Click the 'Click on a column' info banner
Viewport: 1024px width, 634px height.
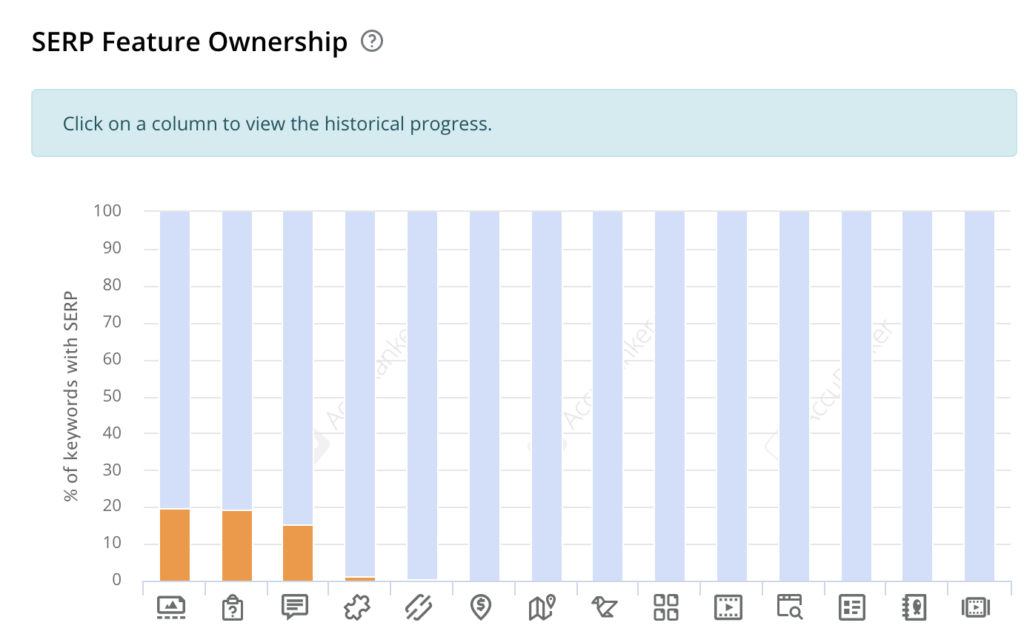(x=524, y=123)
